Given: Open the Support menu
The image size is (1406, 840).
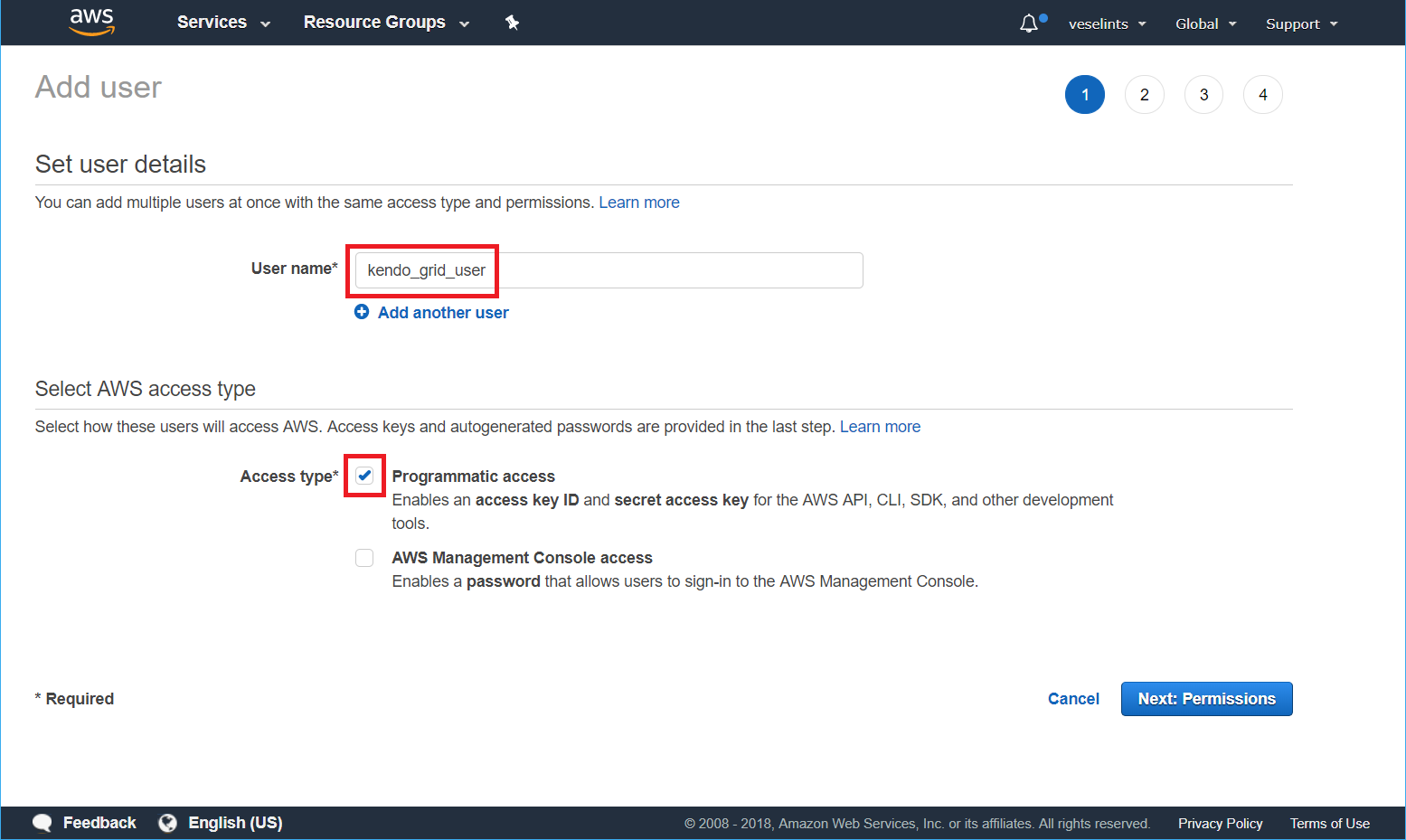Looking at the screenshot, I should 1300,24.
